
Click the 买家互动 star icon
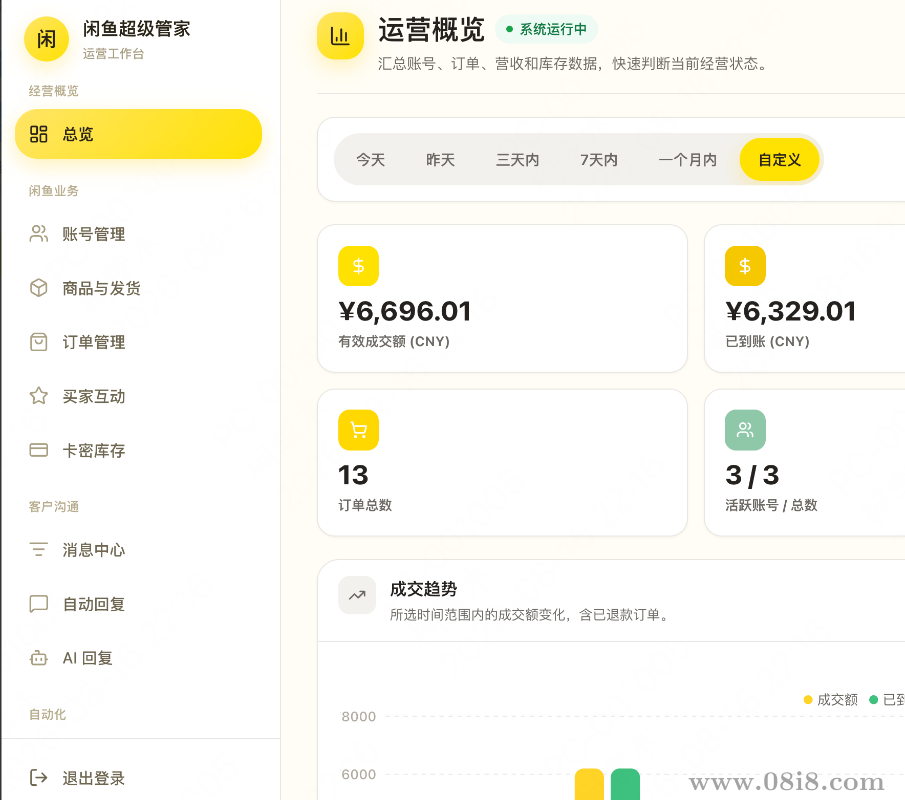39,395
